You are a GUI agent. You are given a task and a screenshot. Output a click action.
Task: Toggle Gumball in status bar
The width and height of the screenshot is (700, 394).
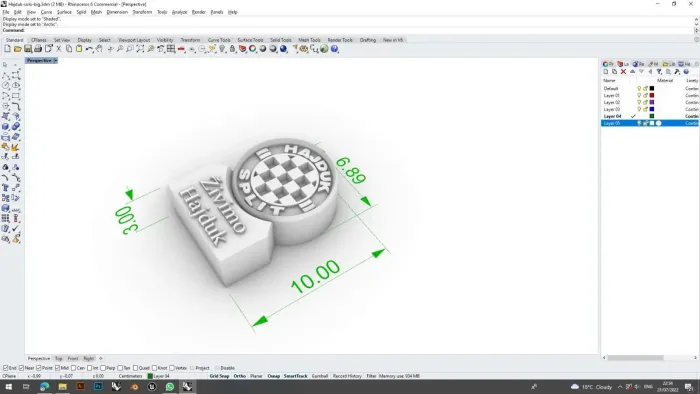pyautogui.click(x=320, y=376)
